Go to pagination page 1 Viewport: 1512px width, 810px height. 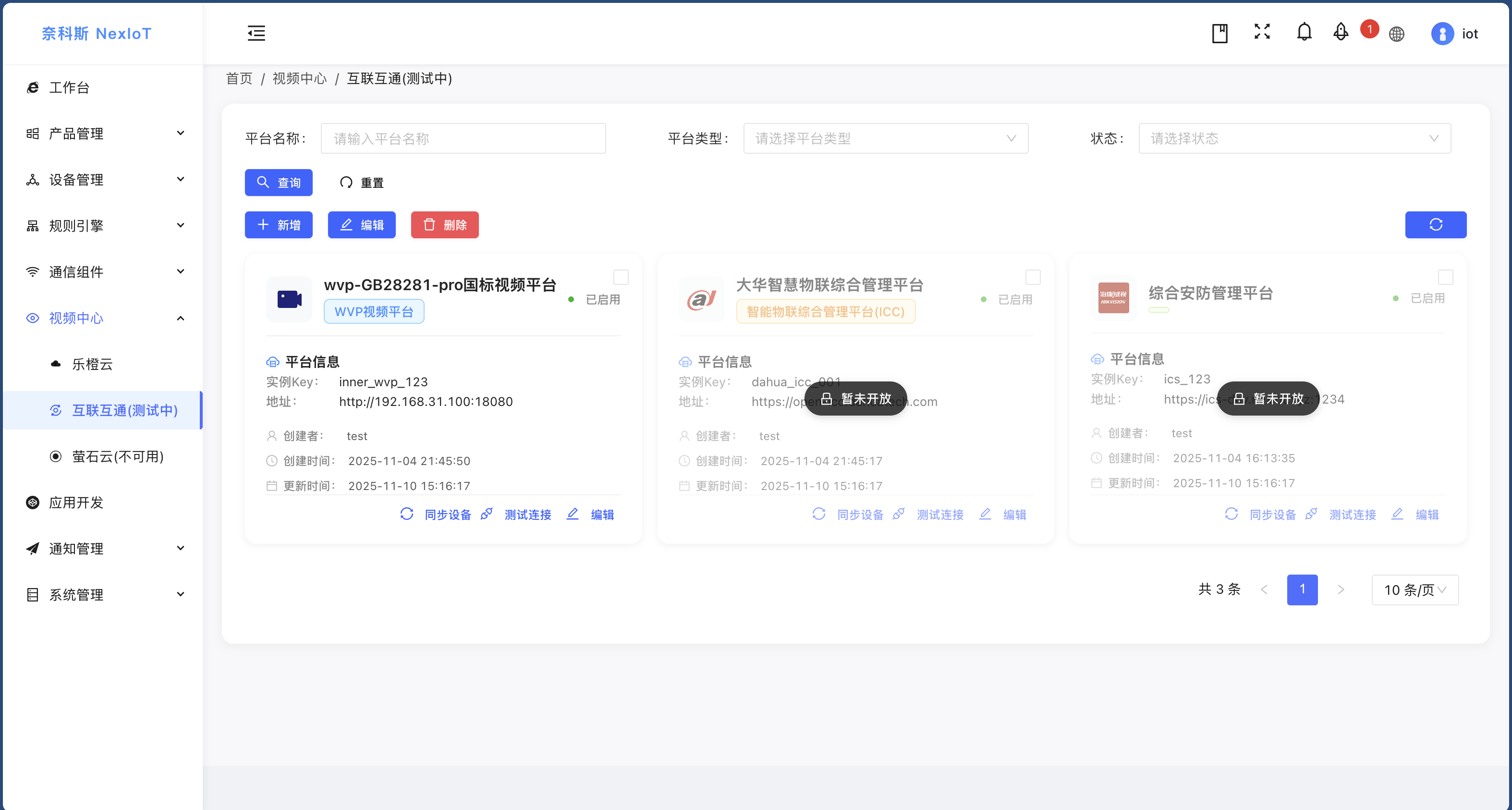1302,589
